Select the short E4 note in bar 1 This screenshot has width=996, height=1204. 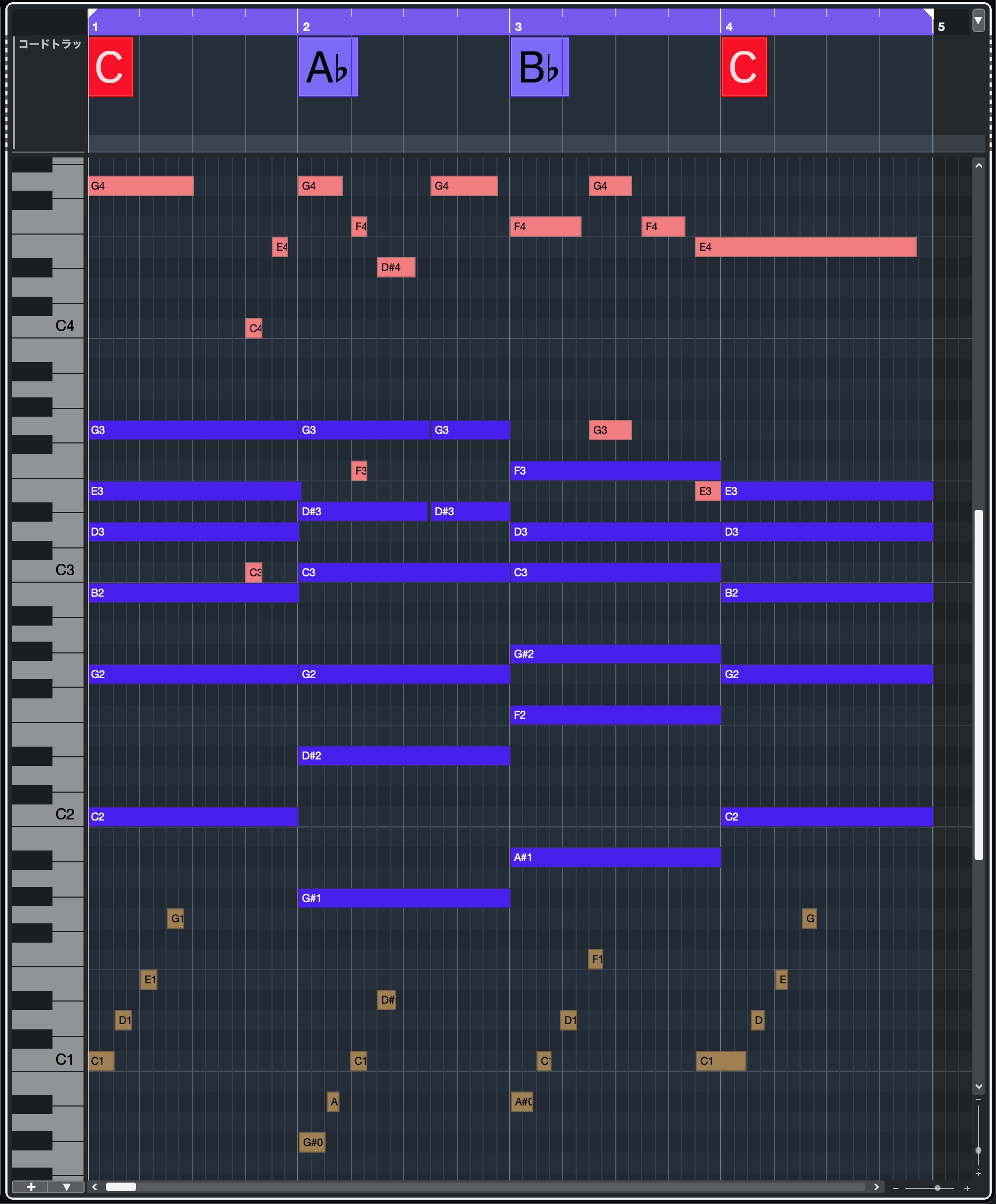[x=280, y=247]
